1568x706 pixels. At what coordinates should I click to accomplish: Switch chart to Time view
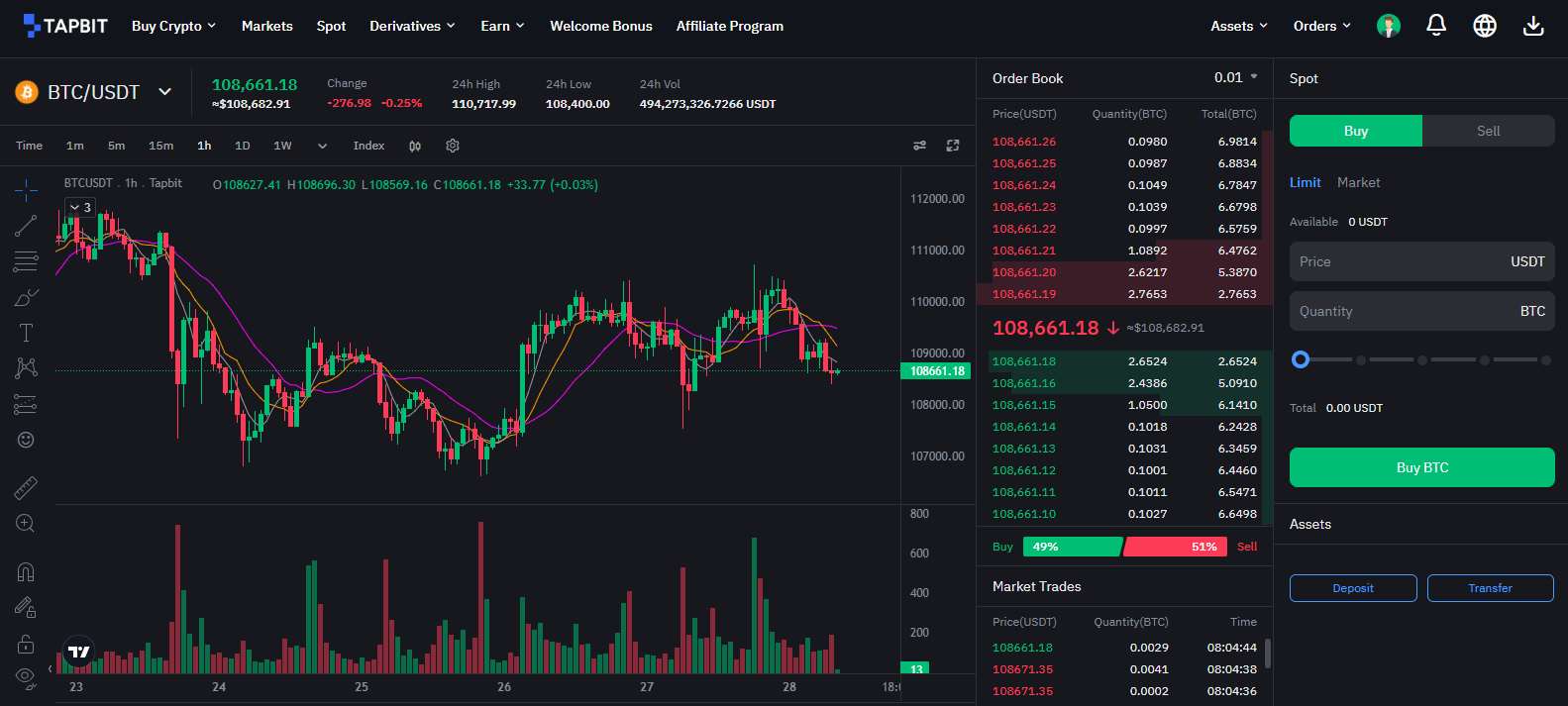tap(29, 146)
